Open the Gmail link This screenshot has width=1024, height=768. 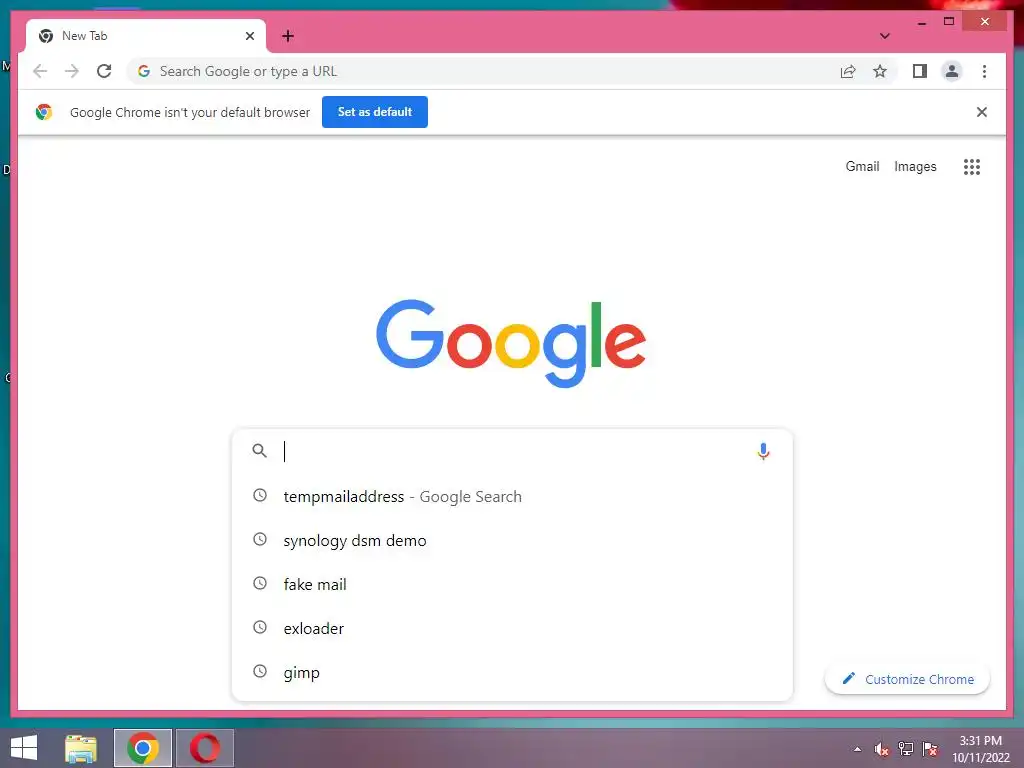coord(862,167)
